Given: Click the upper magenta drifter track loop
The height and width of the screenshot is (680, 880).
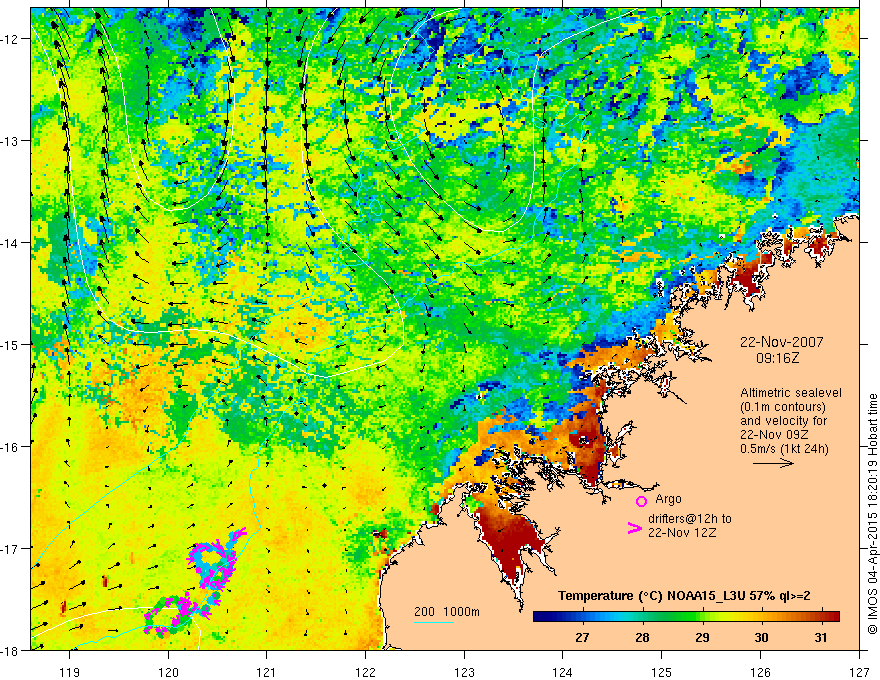Looking at the screenshot, I should pos(215,563).
